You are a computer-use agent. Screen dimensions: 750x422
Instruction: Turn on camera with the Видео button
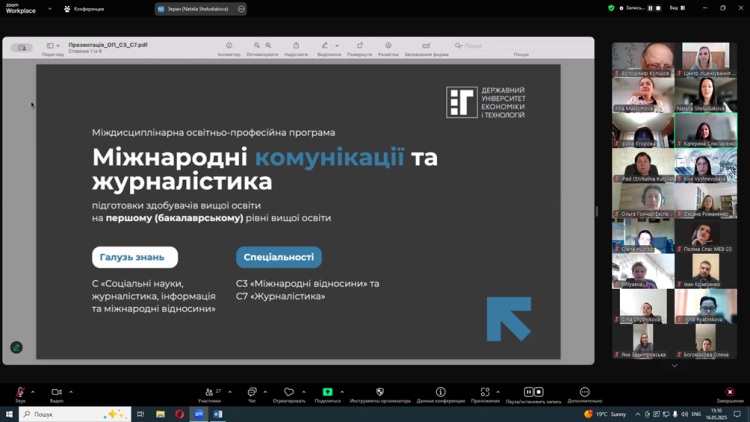[x=56, y=393]
